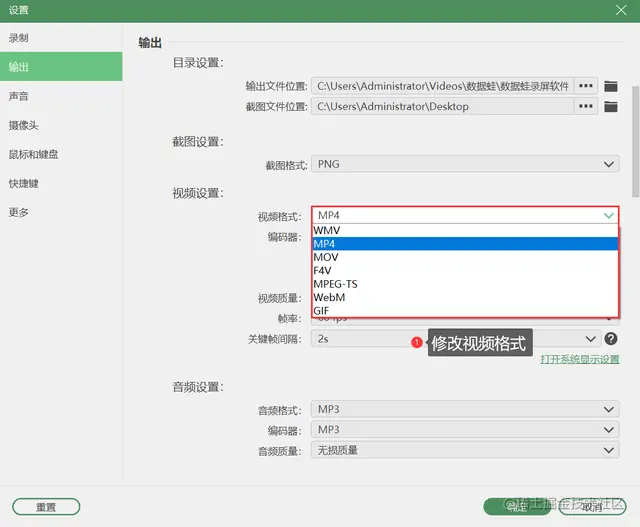Screen dimensions: 640x527
Task: Choose MP4 highlighted option in format list
Action: point(465,244)
